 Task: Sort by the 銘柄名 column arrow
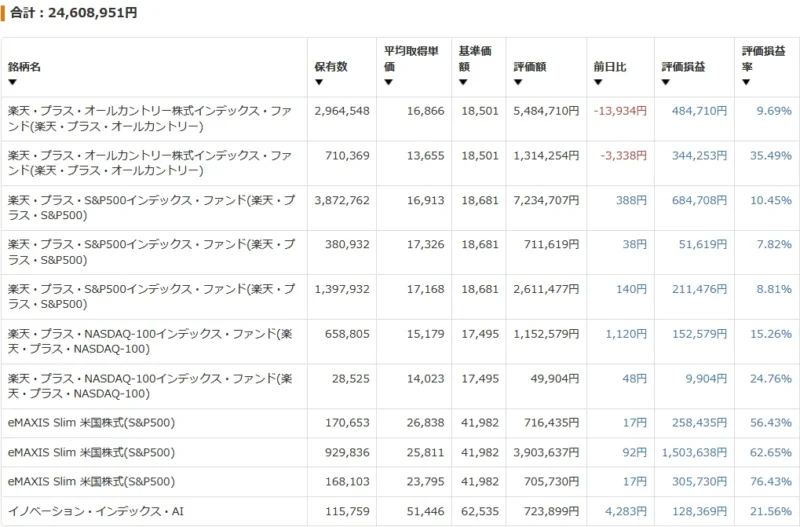(12, 82)
